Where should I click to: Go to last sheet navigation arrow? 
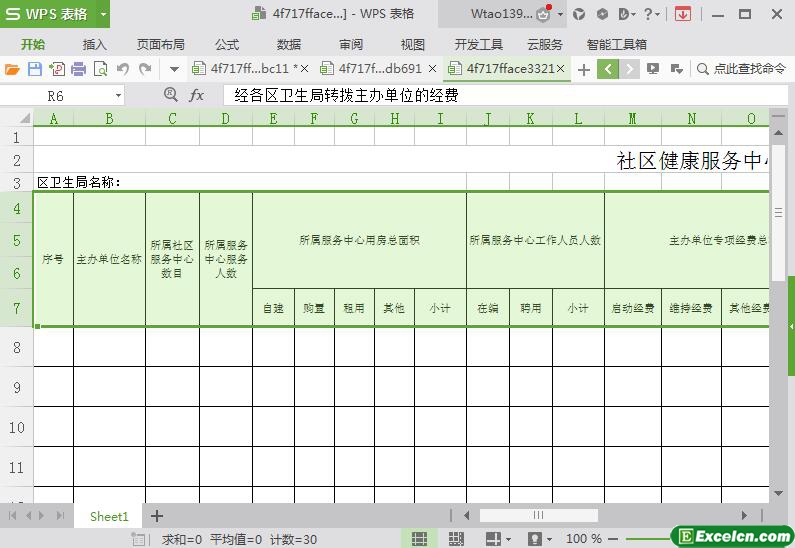(x=60, y=516)
